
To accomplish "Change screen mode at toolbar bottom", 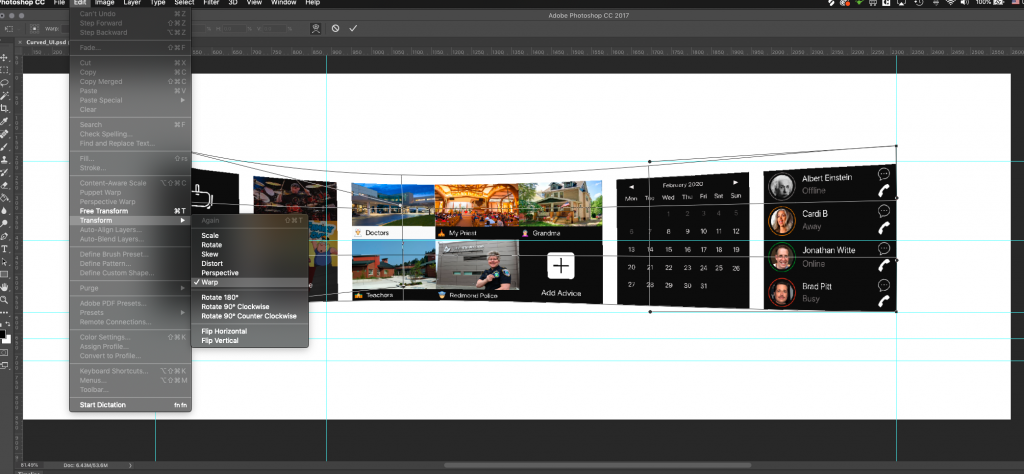I will 5,366.
